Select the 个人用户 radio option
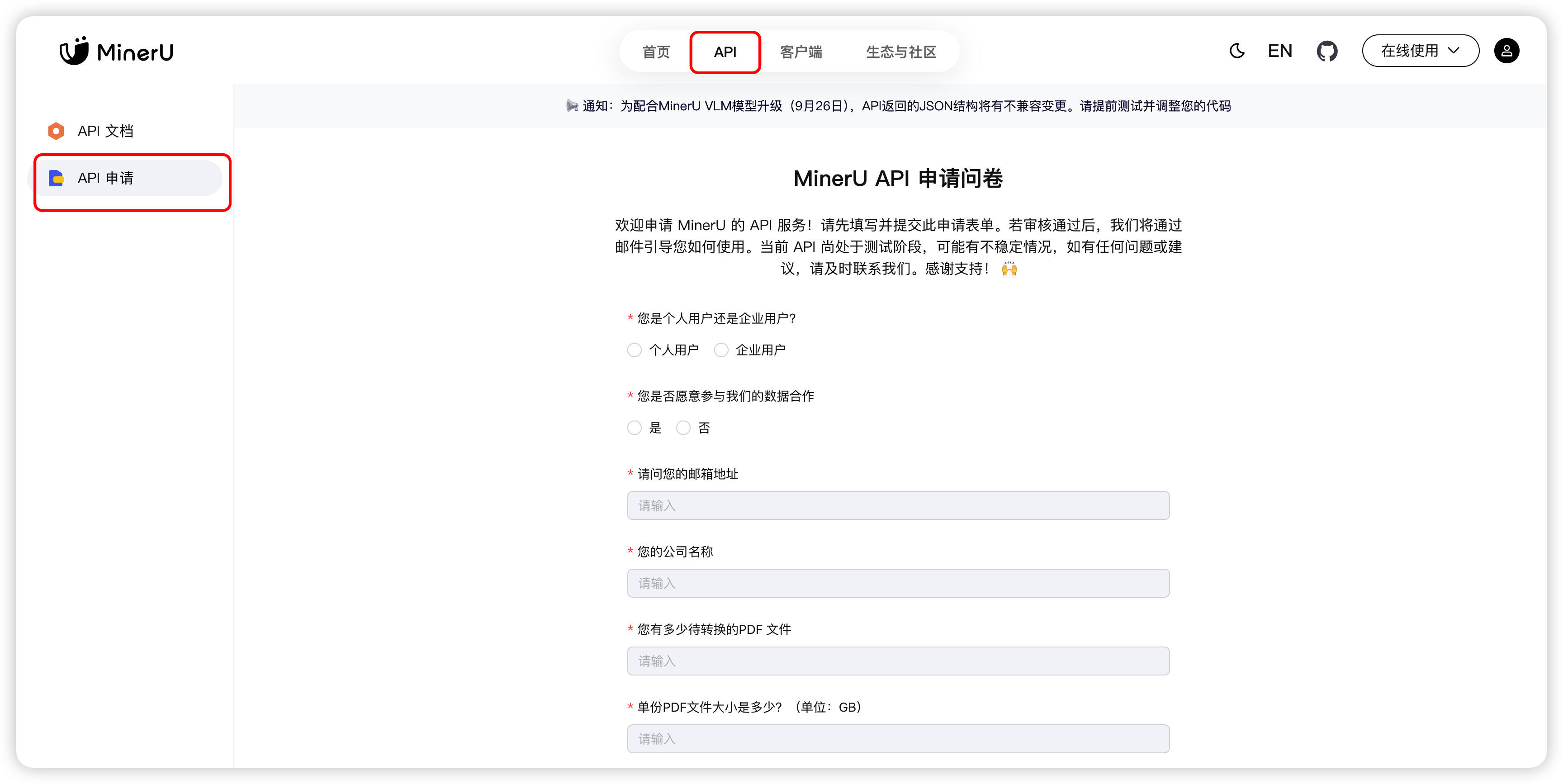 tap(634, 350)
